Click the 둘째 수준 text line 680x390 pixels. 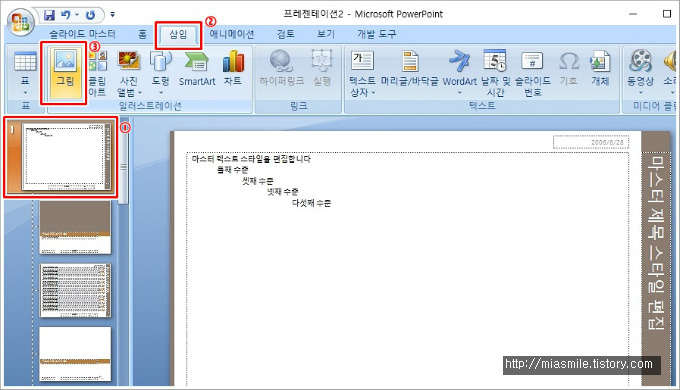(233, 170)
